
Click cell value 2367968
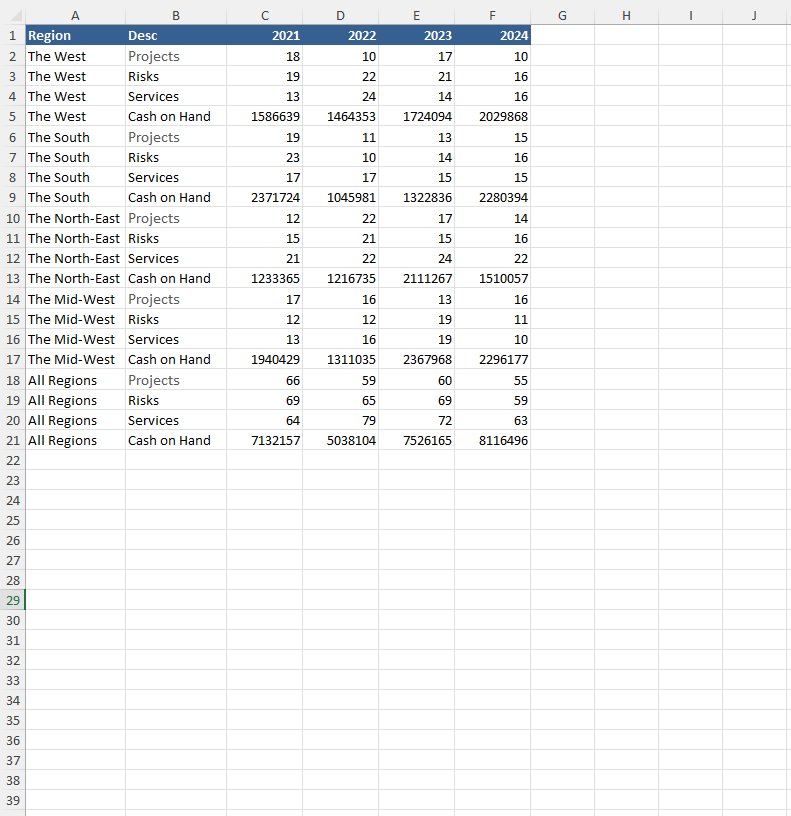[x=416, y=360]
